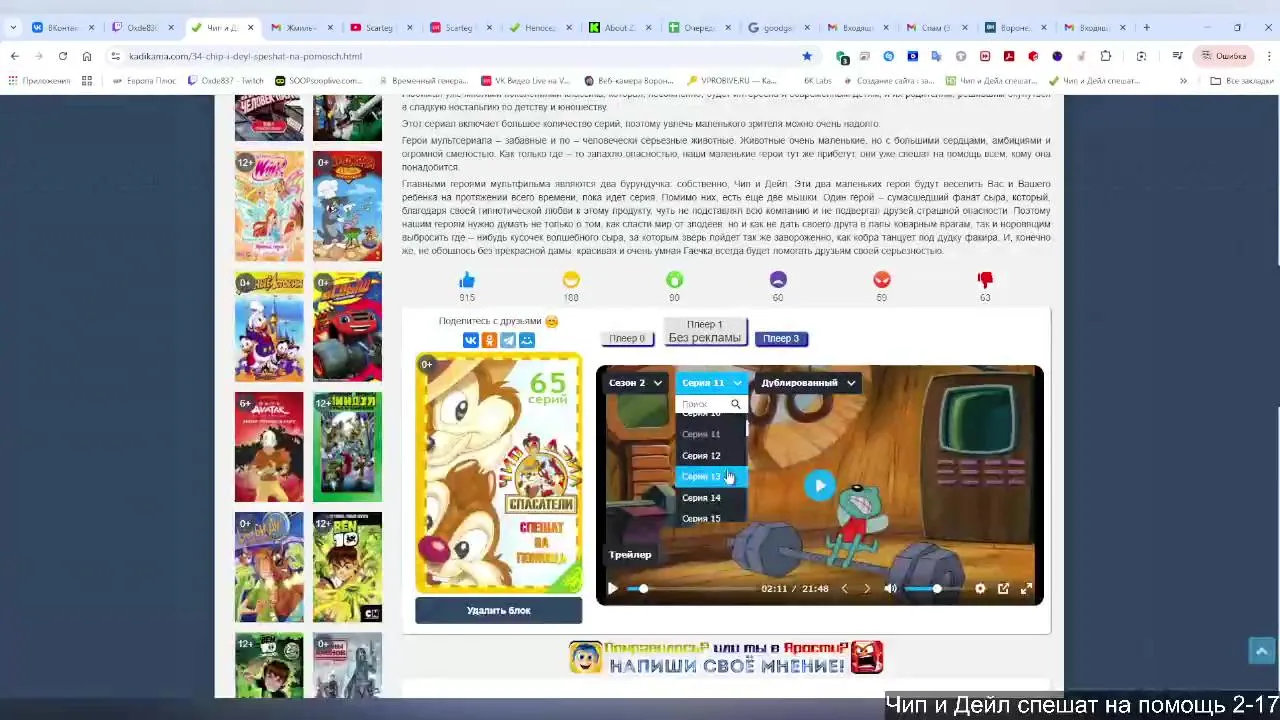Collapse the Серия 11 episode dropdown

pyautogui.click(x=711, y=383)
